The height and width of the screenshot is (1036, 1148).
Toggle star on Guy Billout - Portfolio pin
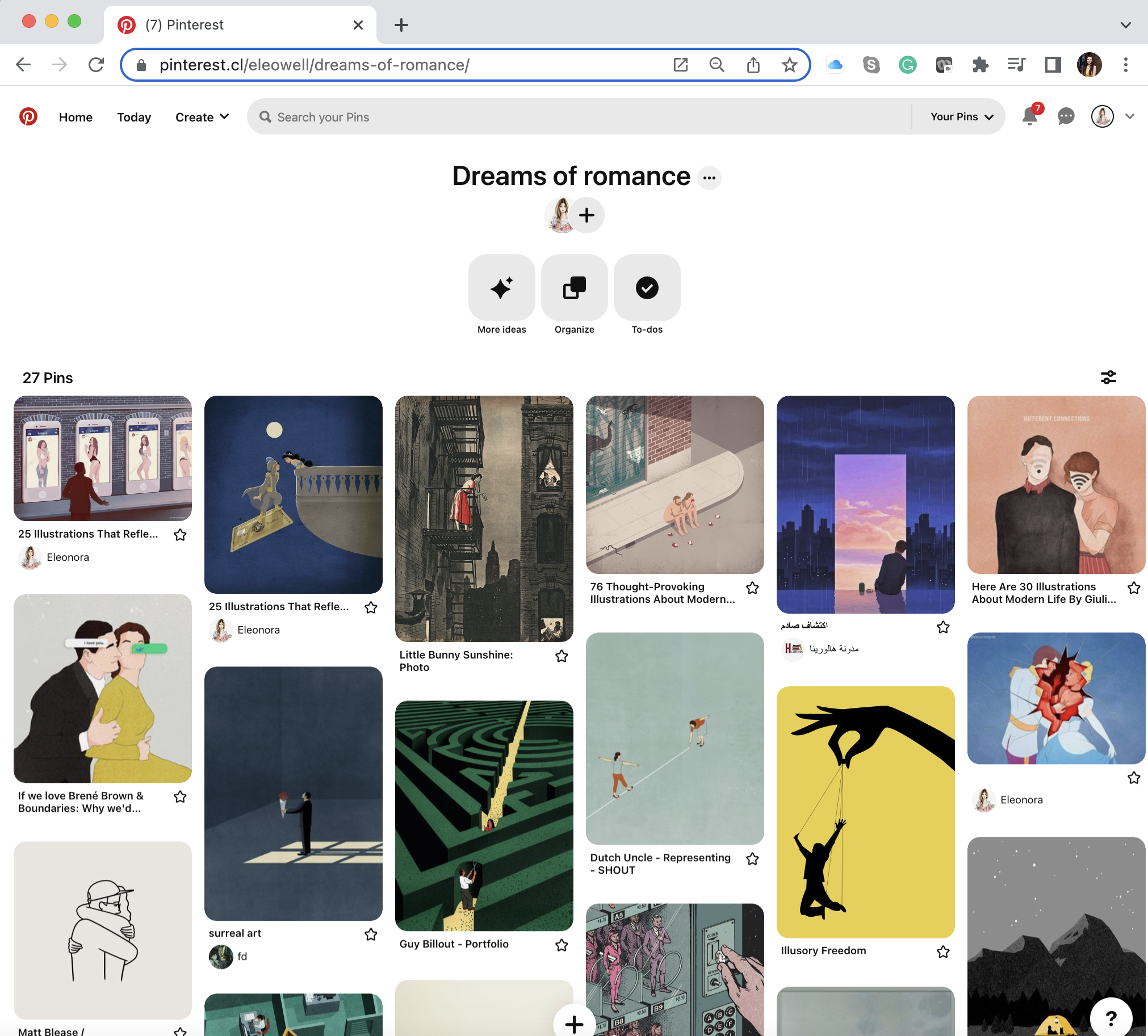tap(561, 945)
